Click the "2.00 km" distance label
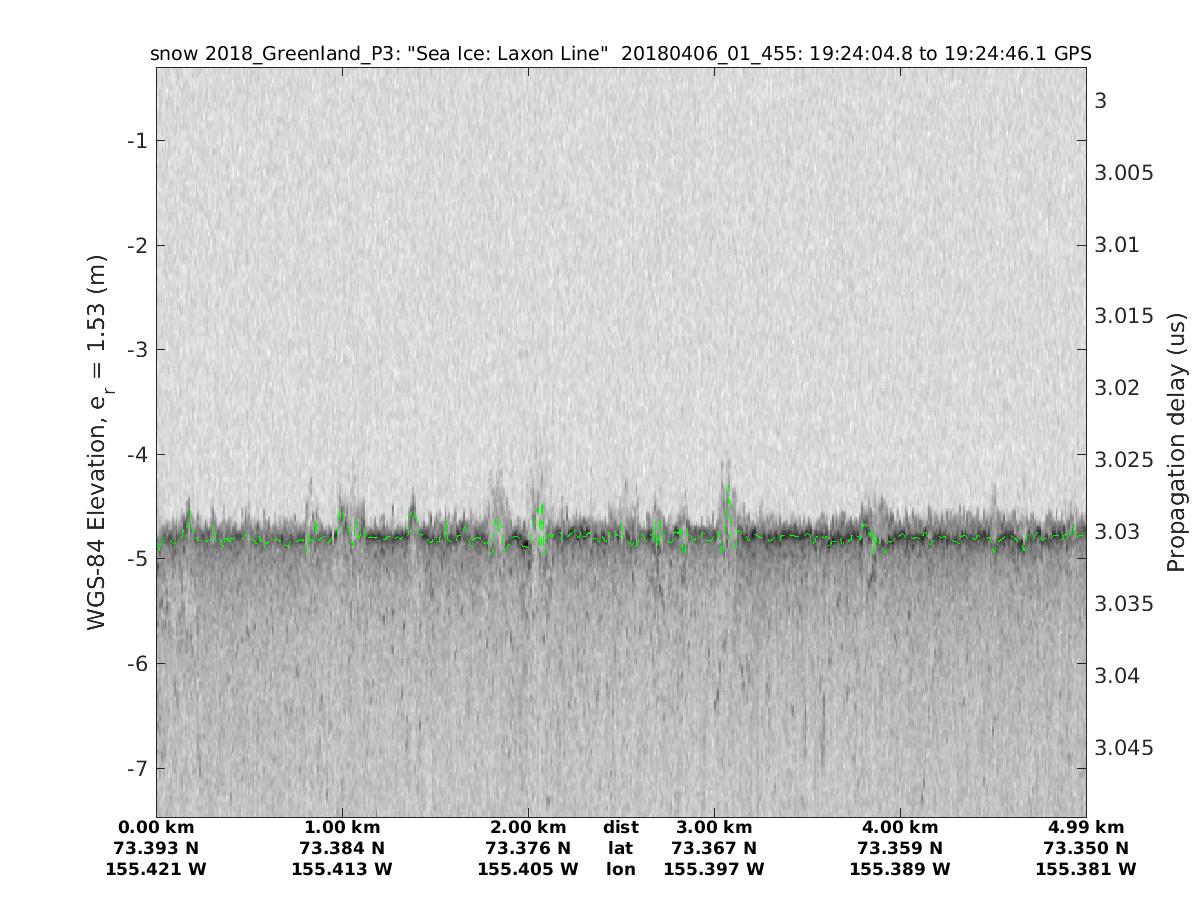1200x900 pixels. point(528,827)
